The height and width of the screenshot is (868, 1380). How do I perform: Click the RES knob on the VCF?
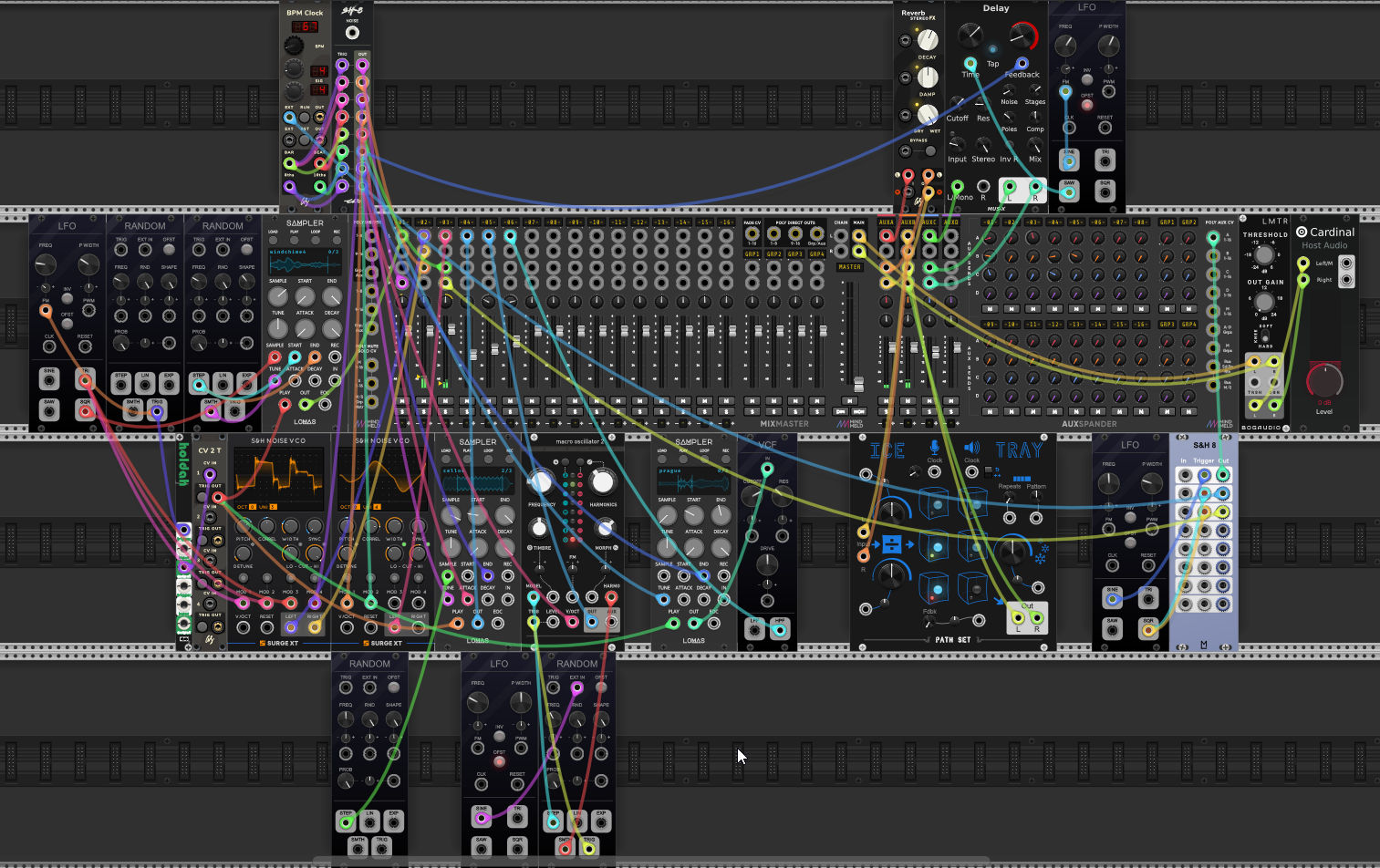coord(783,496)
